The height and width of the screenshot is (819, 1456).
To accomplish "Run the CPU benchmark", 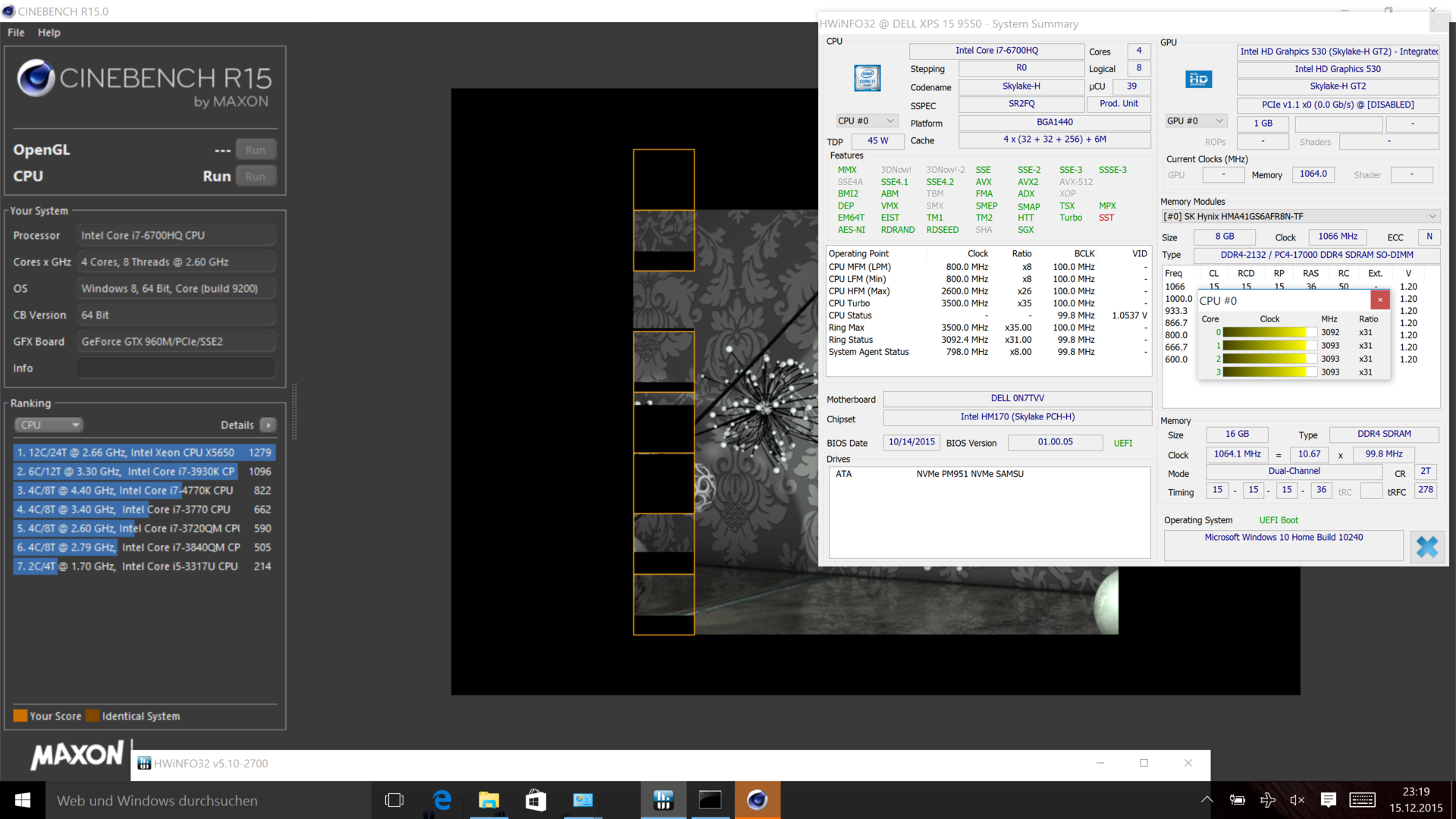I will (256, 177).
